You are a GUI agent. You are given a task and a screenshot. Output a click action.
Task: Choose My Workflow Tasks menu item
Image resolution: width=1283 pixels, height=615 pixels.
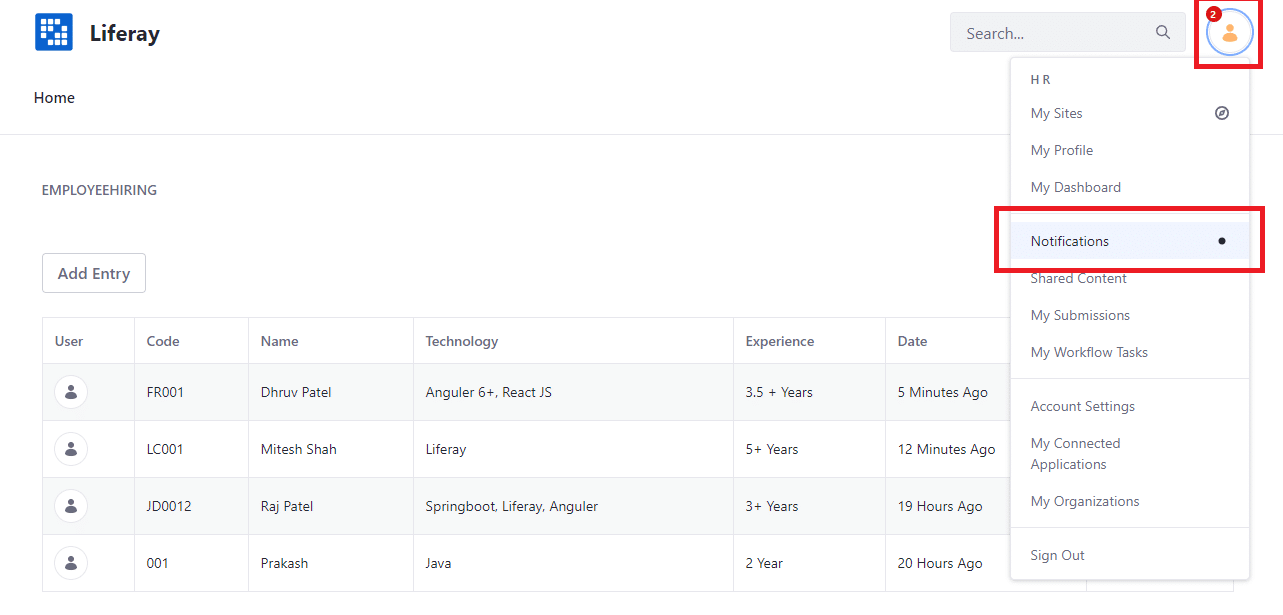pyautogui.click(x=1089, y=352)
